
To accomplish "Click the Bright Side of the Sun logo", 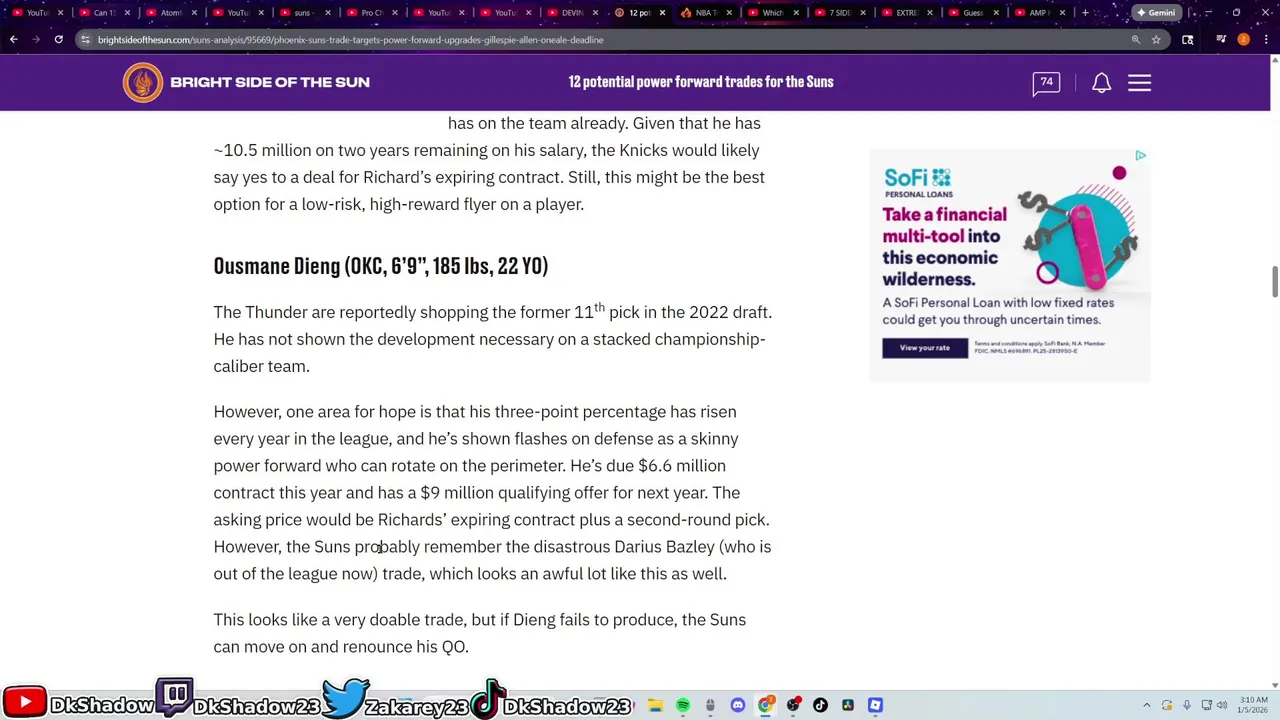I will click(247, 82).
